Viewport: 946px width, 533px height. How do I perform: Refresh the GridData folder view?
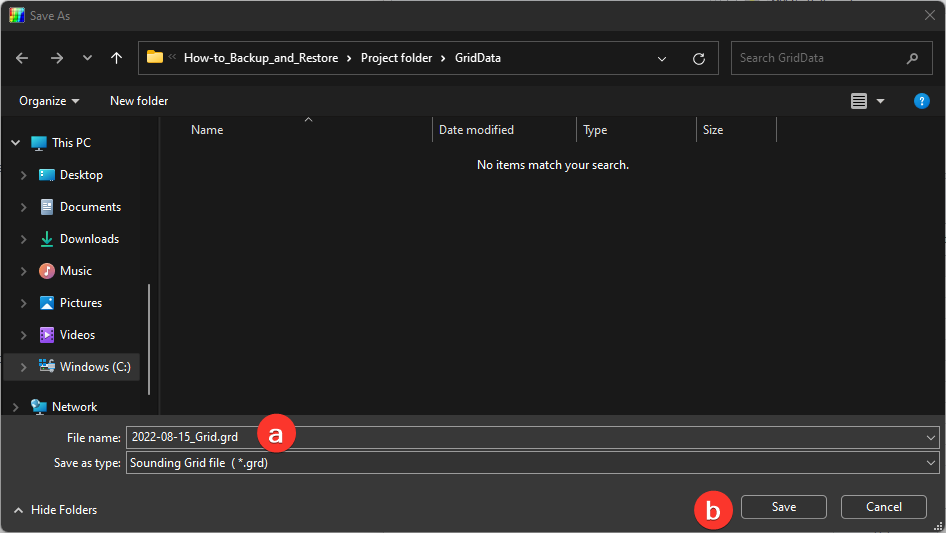[x=699, y=58]
